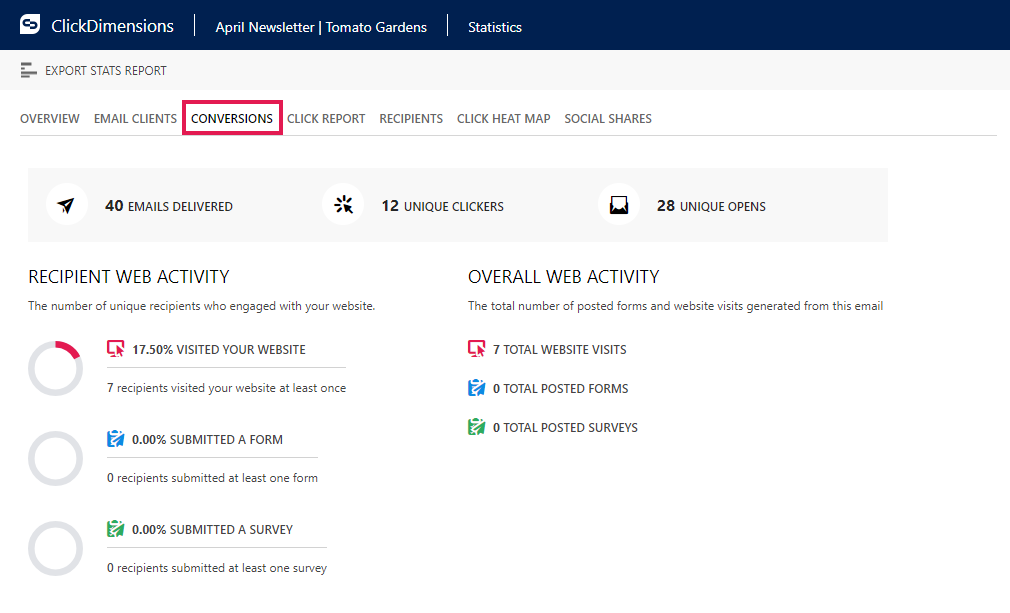Click the total website visits icon
This screenshot has height=613, width=1010.
click(477, 349)
